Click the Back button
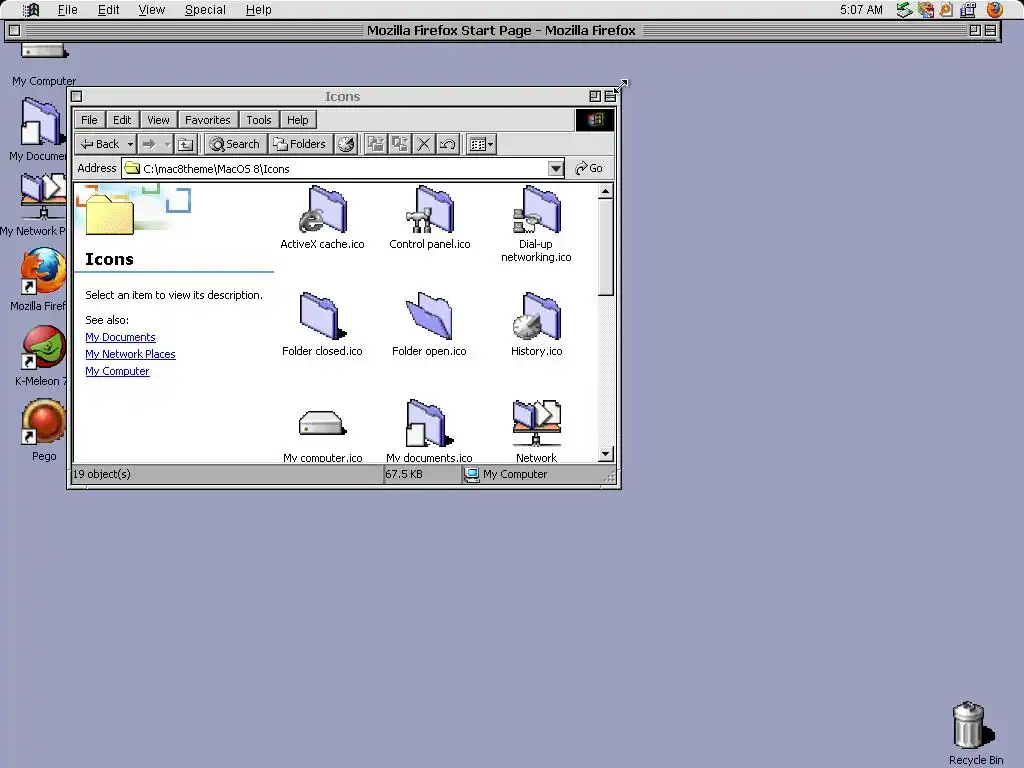 click(101, 144)
